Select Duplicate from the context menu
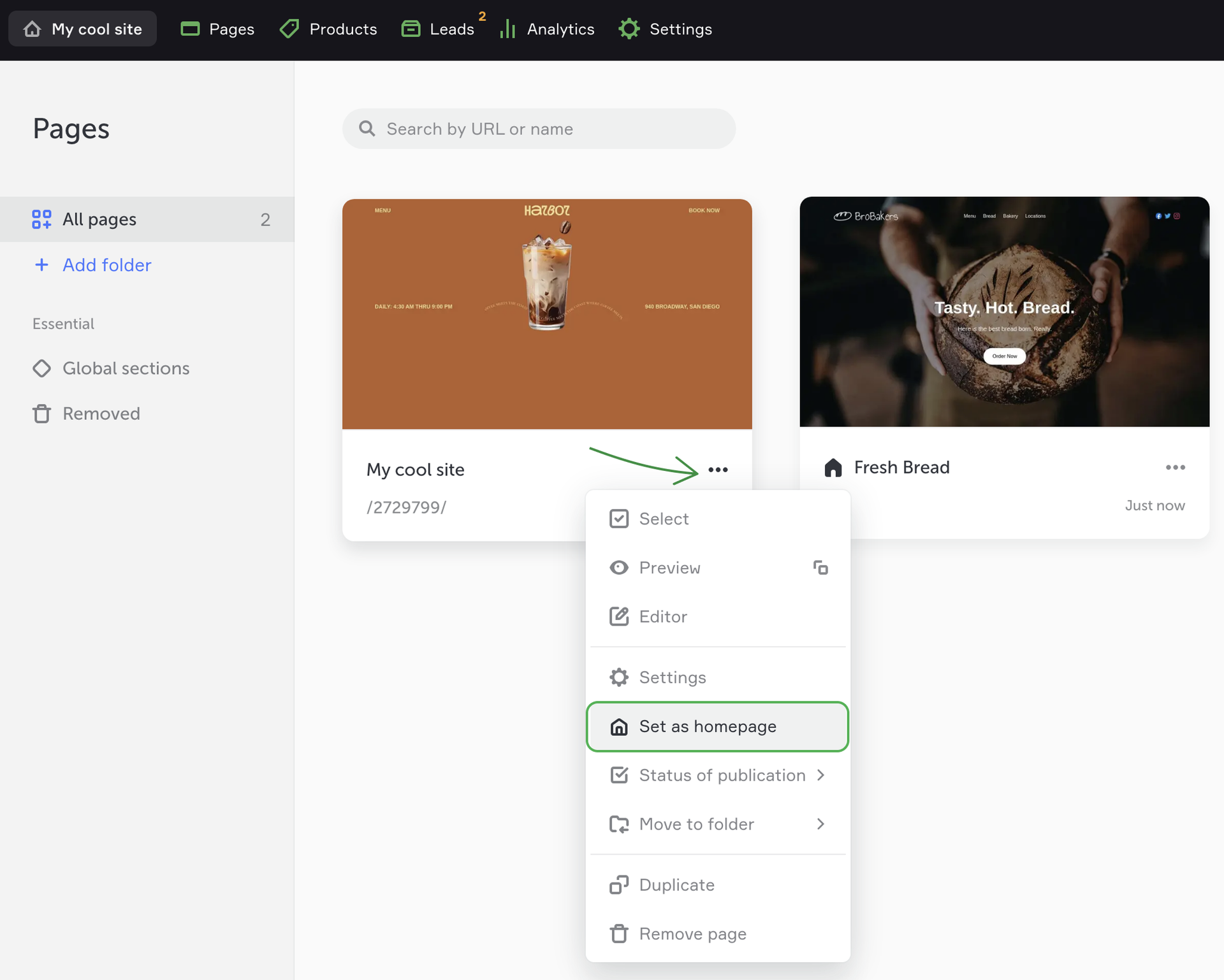1224x980 pixels. pos(676,884)
